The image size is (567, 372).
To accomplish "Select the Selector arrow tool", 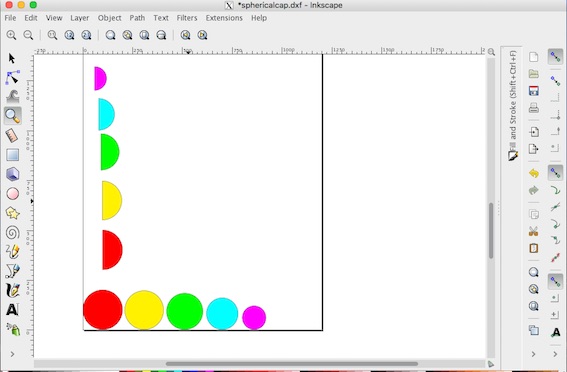I will 12,58.
